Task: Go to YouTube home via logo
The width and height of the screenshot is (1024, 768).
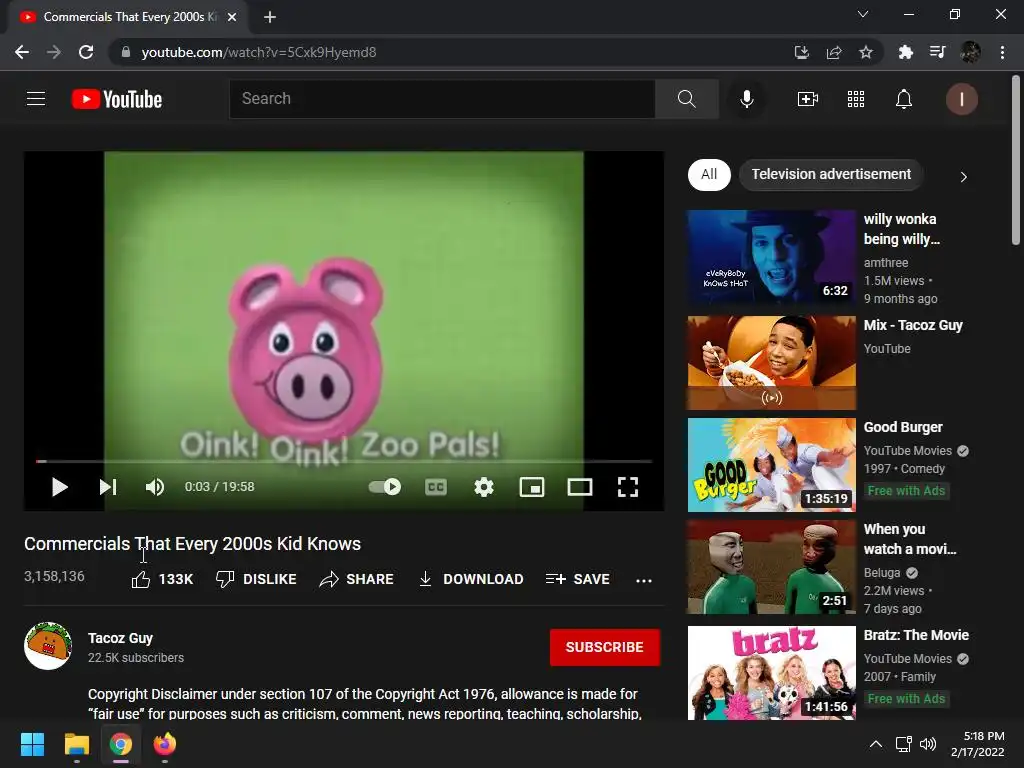Action: pos(117,99)
